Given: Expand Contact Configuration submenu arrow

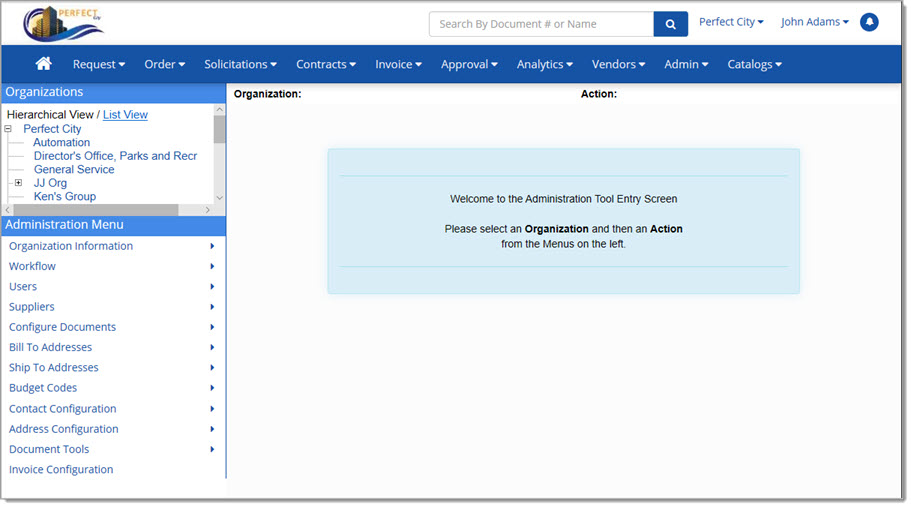Looking at the screenshot, I should [x=212, y=409].
